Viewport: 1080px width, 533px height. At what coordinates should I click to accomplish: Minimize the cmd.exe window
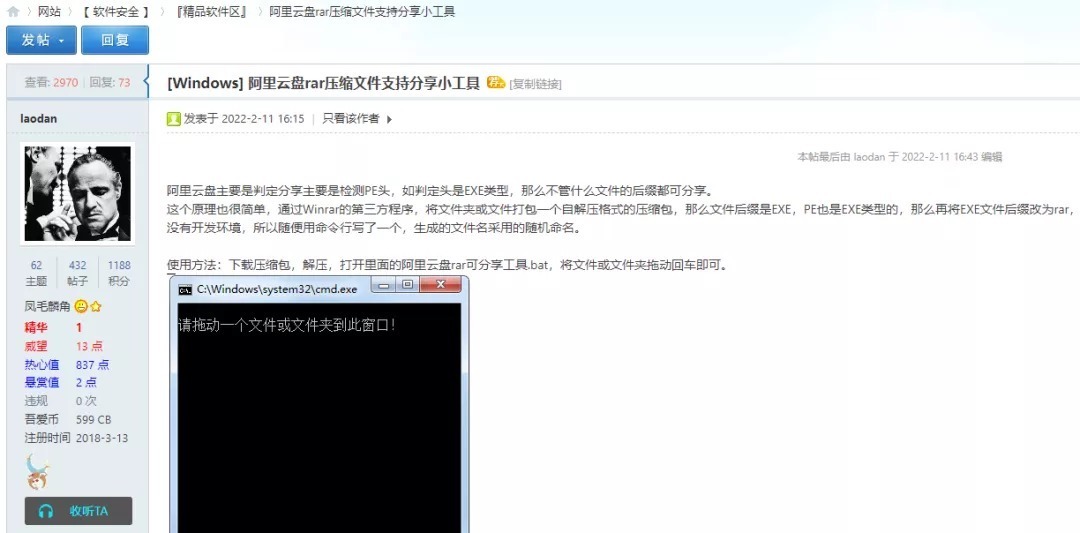384,284
